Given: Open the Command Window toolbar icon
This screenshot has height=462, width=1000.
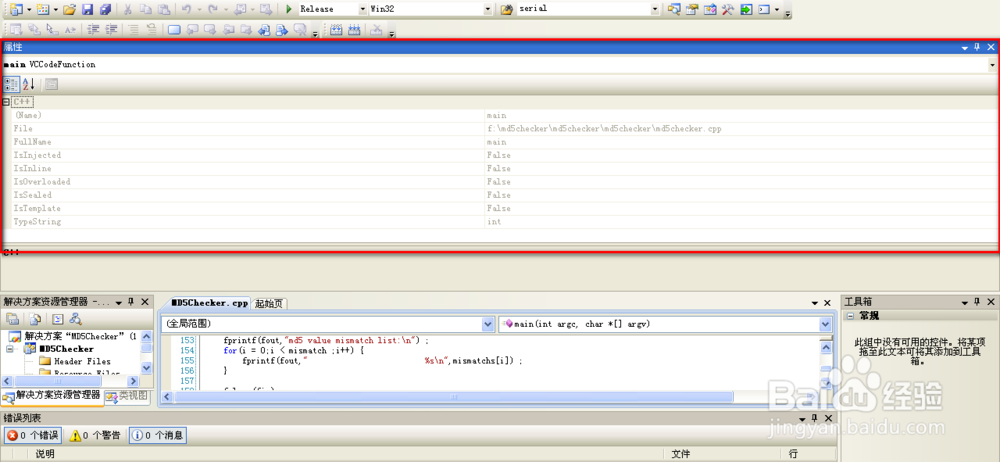Looking at the screenshot, I should (x=763, y=9).
